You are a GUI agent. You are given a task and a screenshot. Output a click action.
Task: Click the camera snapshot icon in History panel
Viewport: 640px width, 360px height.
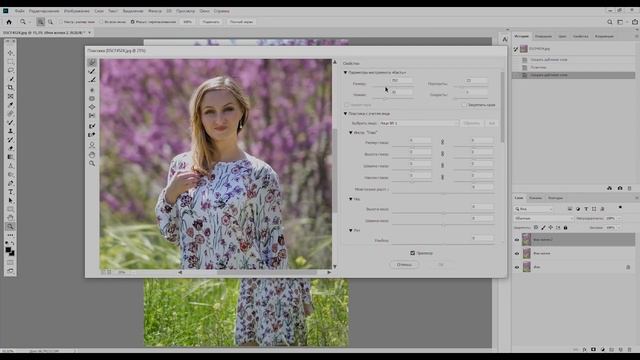click(x=620, y=188)
